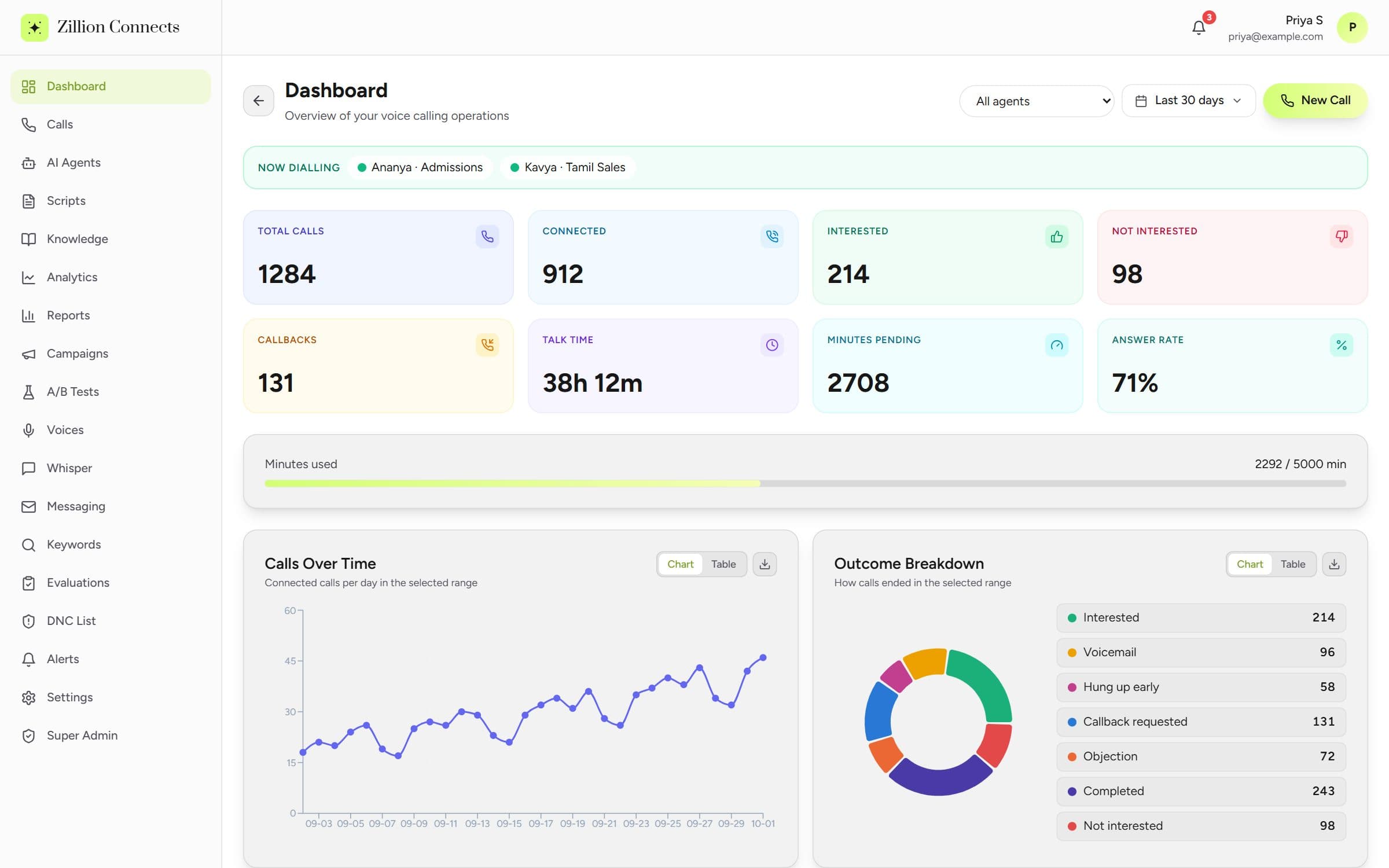This screenshot has height=868, width=1389.
Task: Click the clock icon in Talk Time card
Action: 772,345
